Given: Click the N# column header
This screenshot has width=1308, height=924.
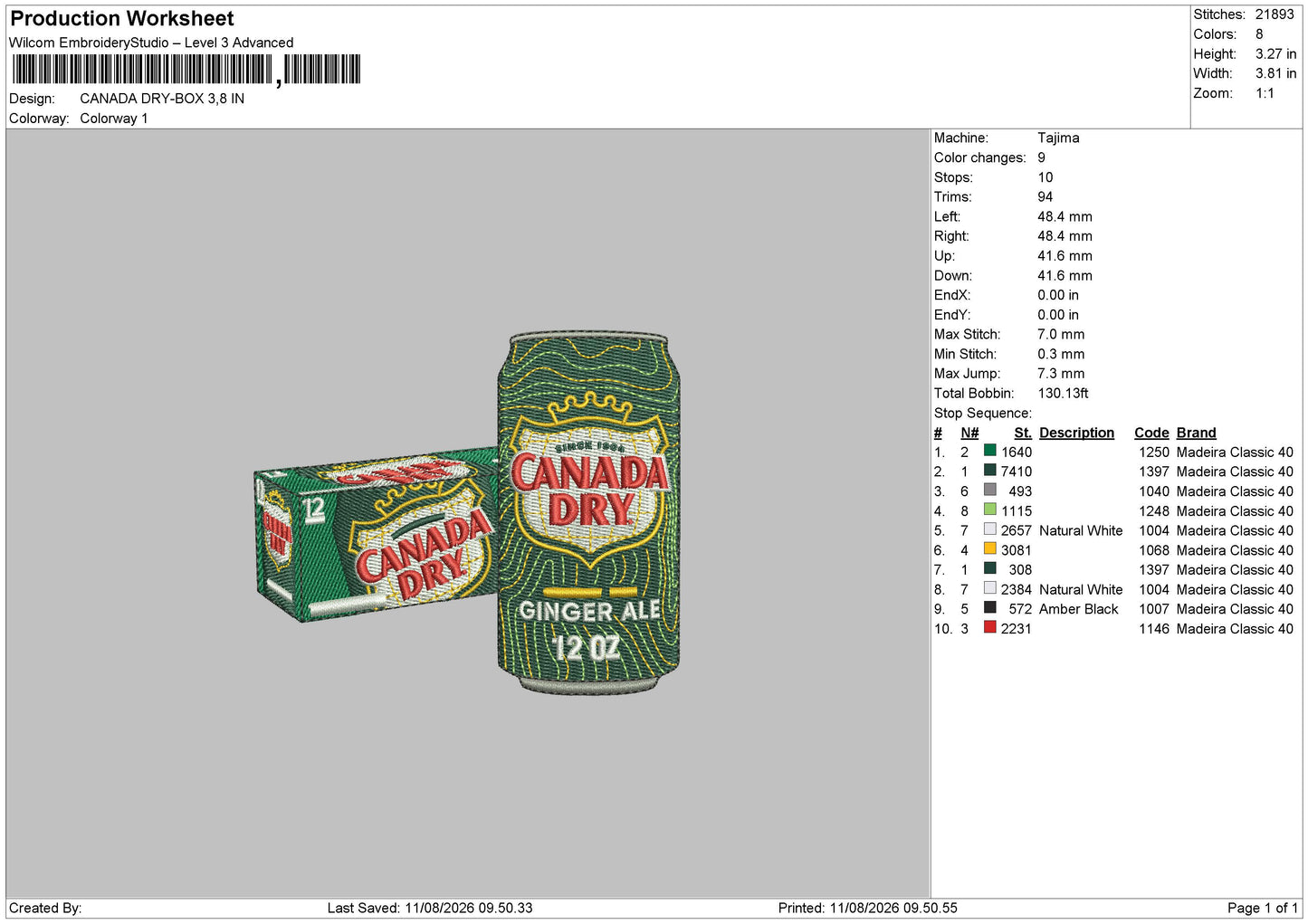Looking at the screenshot, I should pyautogui.click(x=969, y=433).
